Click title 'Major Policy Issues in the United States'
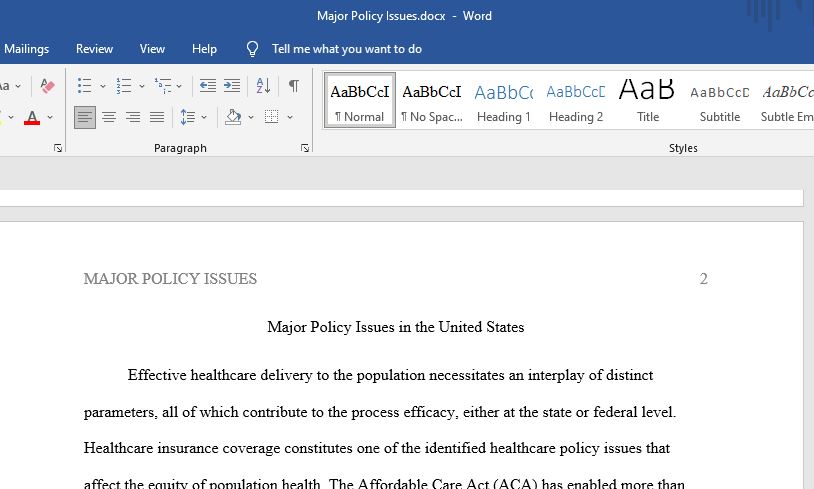814x489 pixels. click(x=396, y=327)
